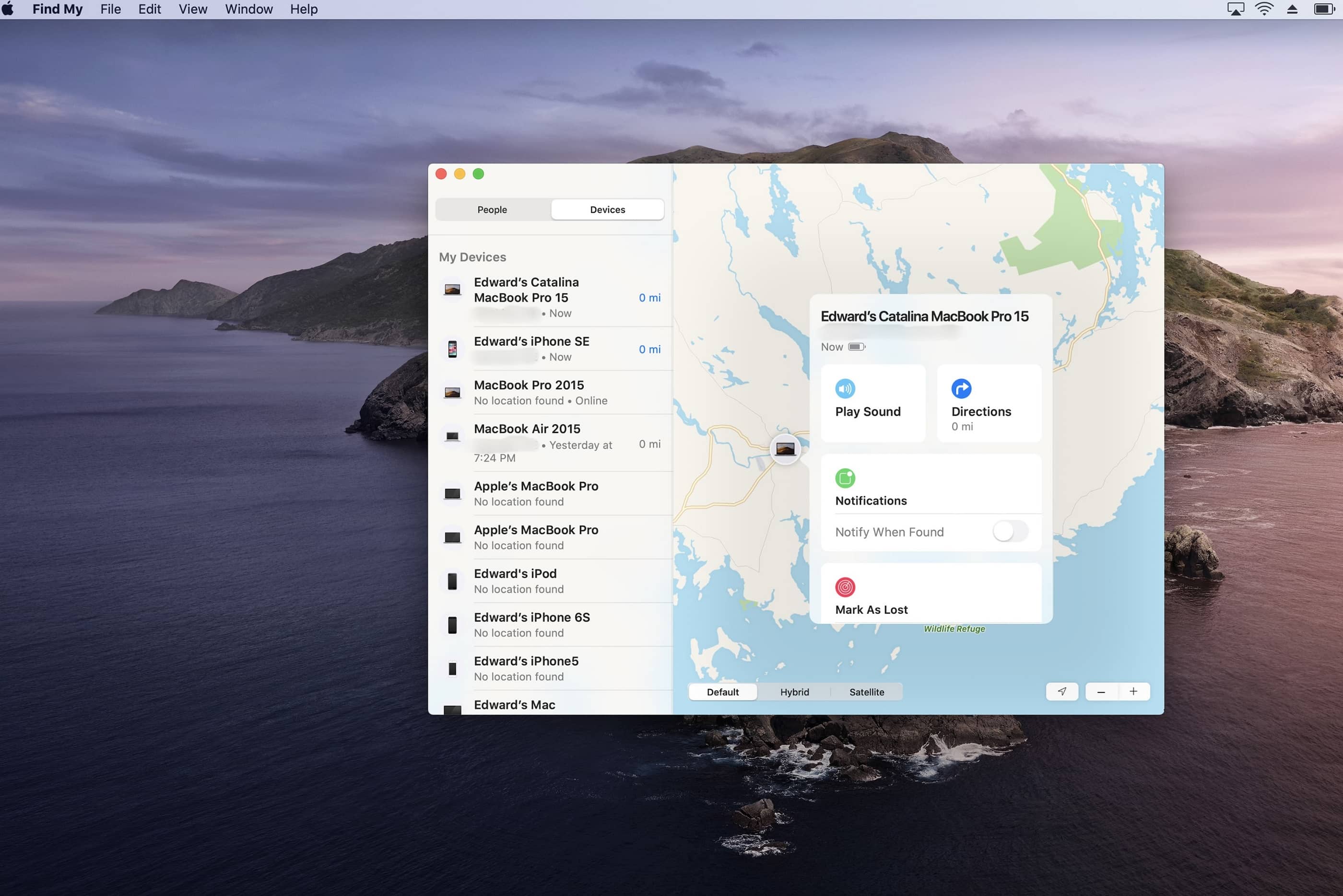Zoom out the map with minus button

1101,691
